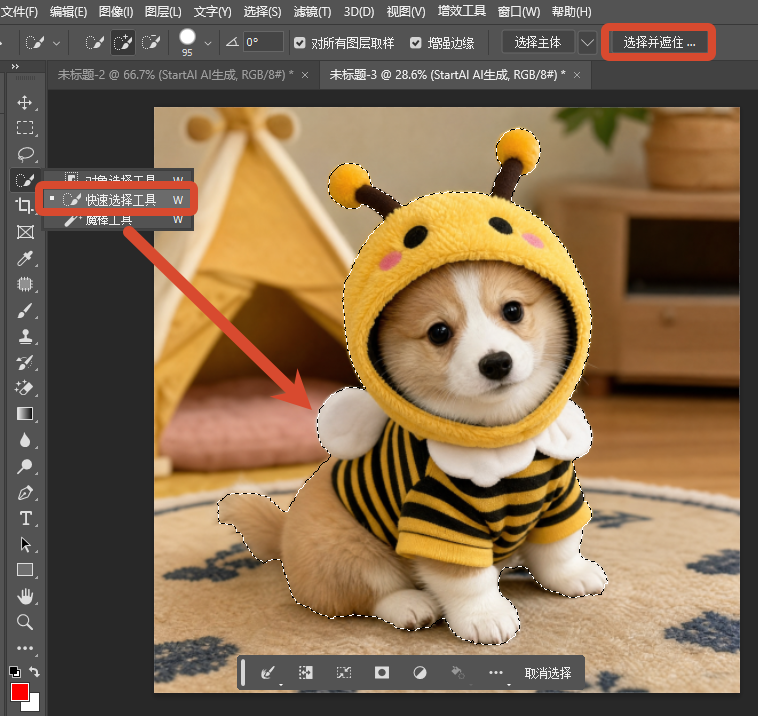Click the Add to Selection mode icon
This screenshot has height=716, width=758.
tap(123, 43)
